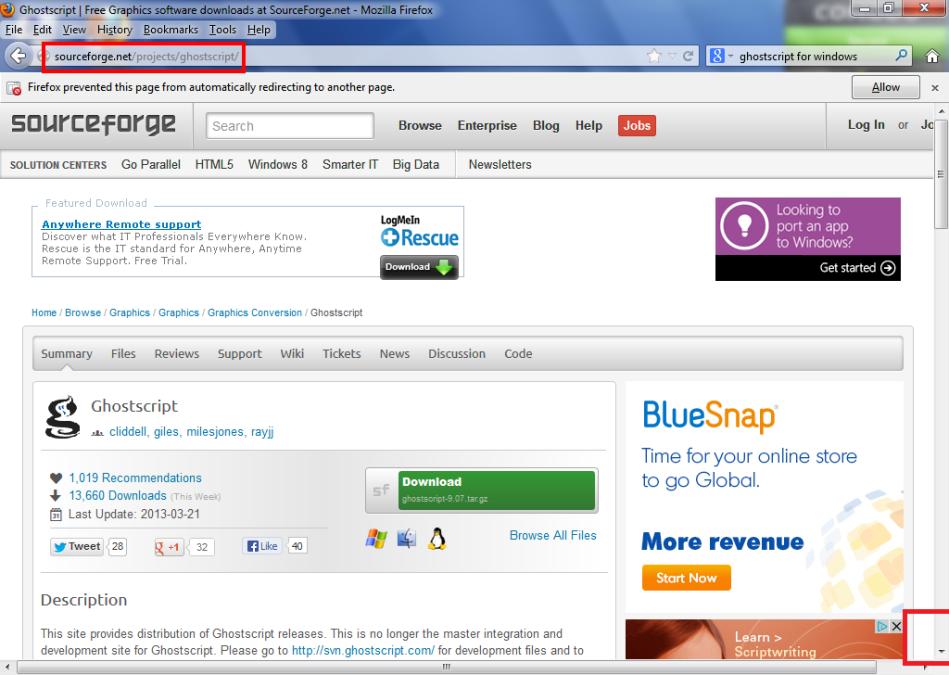Screen dimensions: 949x675
Task: Switch to the News tab
Action: tap(395, 354)
